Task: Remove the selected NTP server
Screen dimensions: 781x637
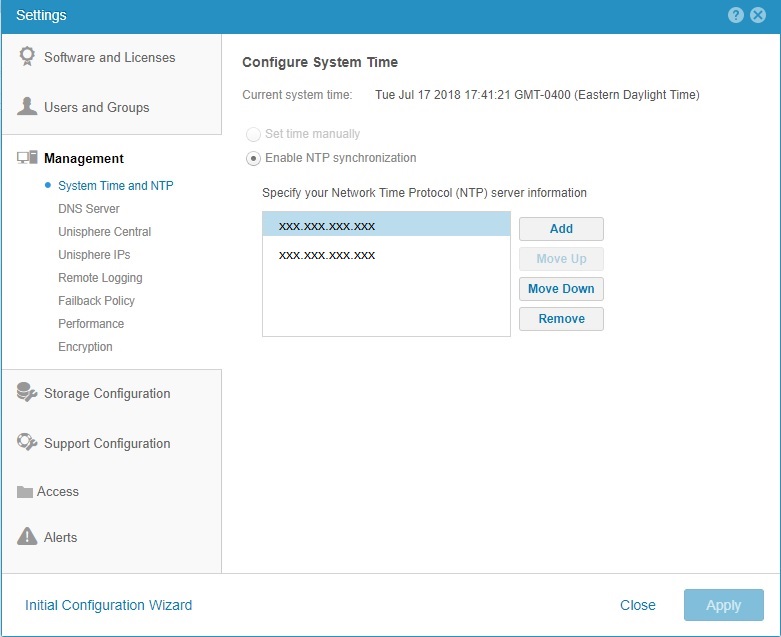Action: coord(561,319)
